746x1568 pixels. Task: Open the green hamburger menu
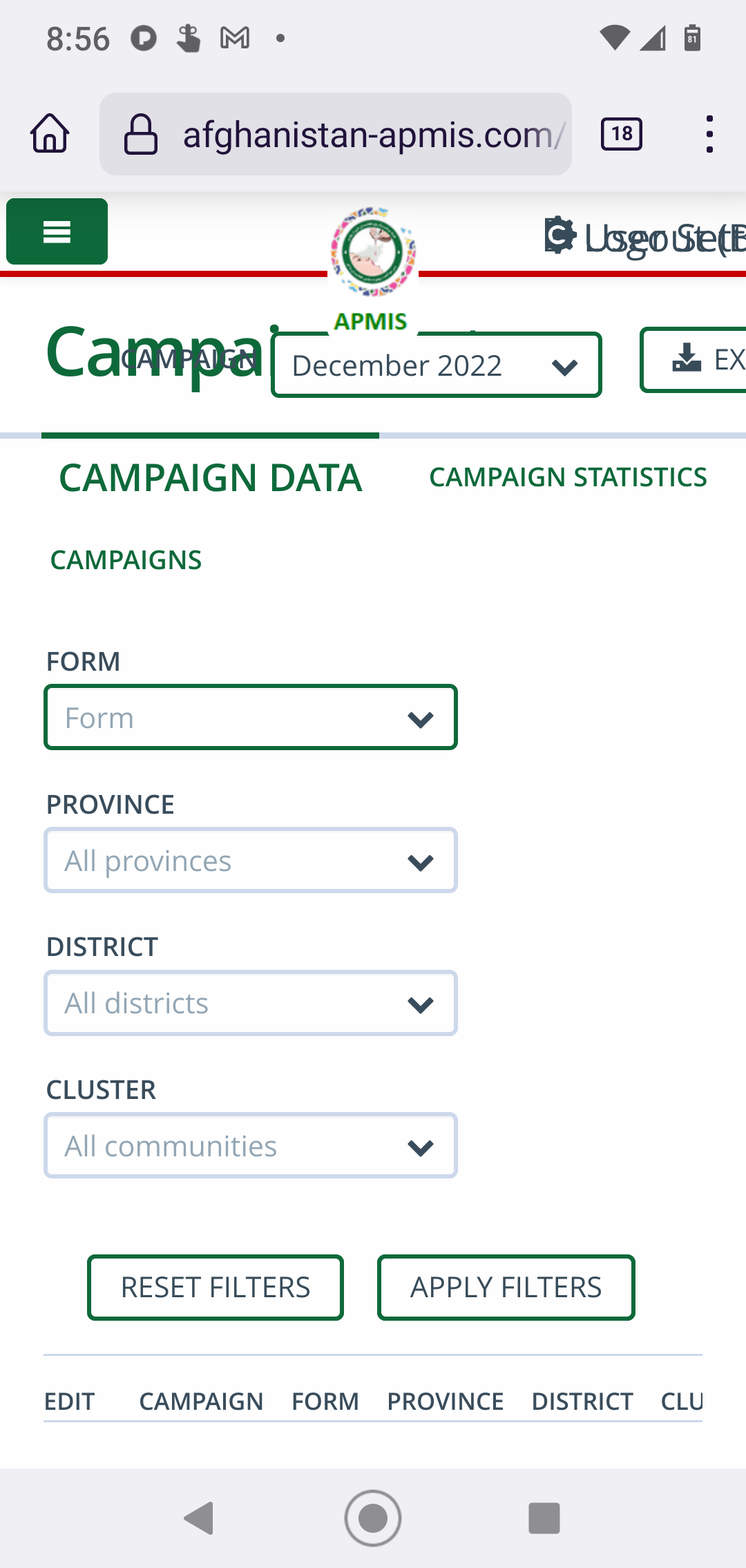tap(57, 231)
